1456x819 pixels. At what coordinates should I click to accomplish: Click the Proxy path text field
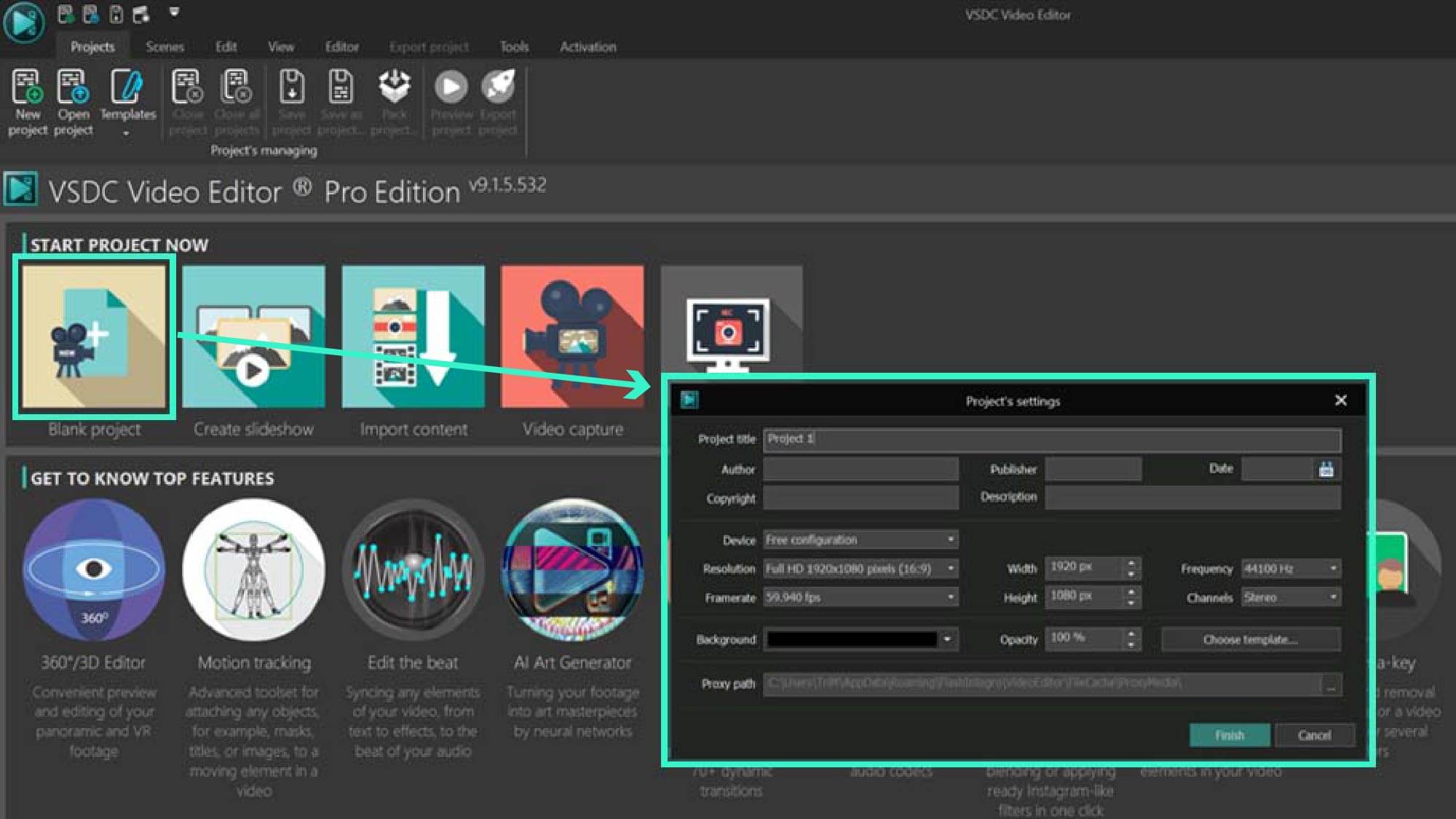(1042, 684)
